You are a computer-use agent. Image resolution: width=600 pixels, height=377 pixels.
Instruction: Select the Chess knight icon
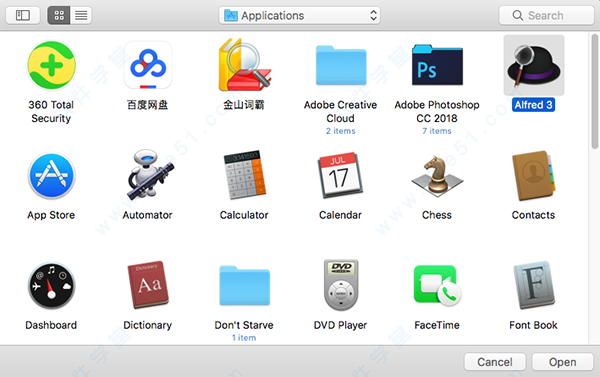click(x=437, y=176)
